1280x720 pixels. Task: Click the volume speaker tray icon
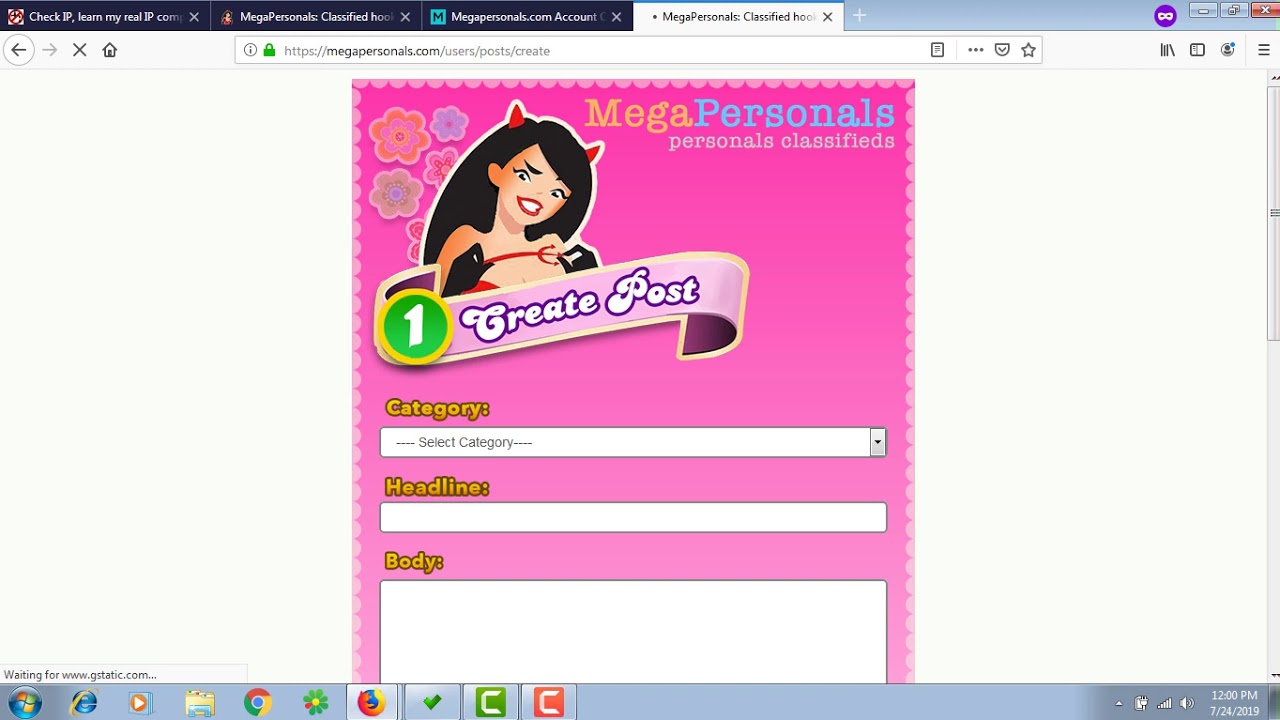tap(1187, 703)
